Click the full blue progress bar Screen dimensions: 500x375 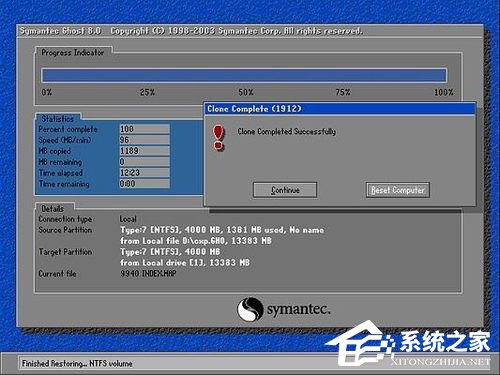click(x=244, y=75)
